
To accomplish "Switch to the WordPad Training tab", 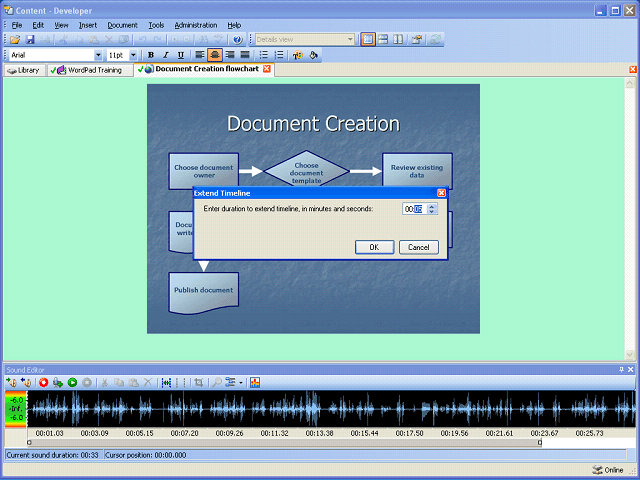I will point(92,70).
